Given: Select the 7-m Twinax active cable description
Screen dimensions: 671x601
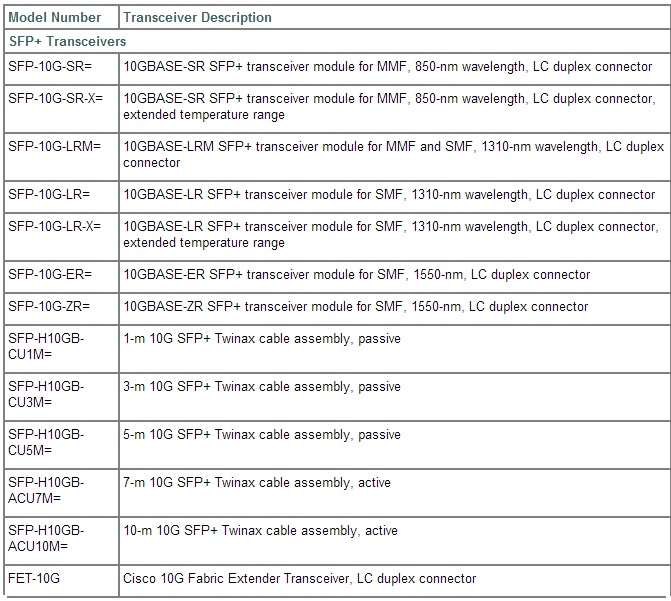Looking at the screenshot, I should coord(257,482).
